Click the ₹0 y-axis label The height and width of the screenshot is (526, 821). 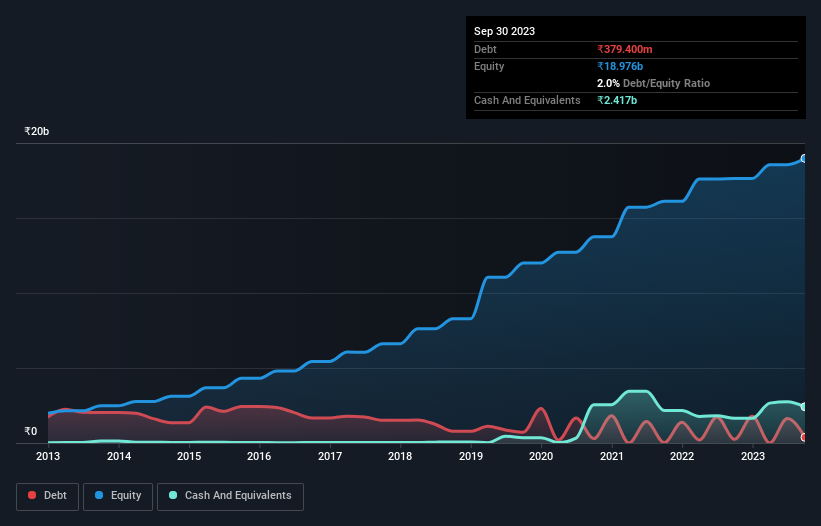pyautogui.click(x=31, y=431)
